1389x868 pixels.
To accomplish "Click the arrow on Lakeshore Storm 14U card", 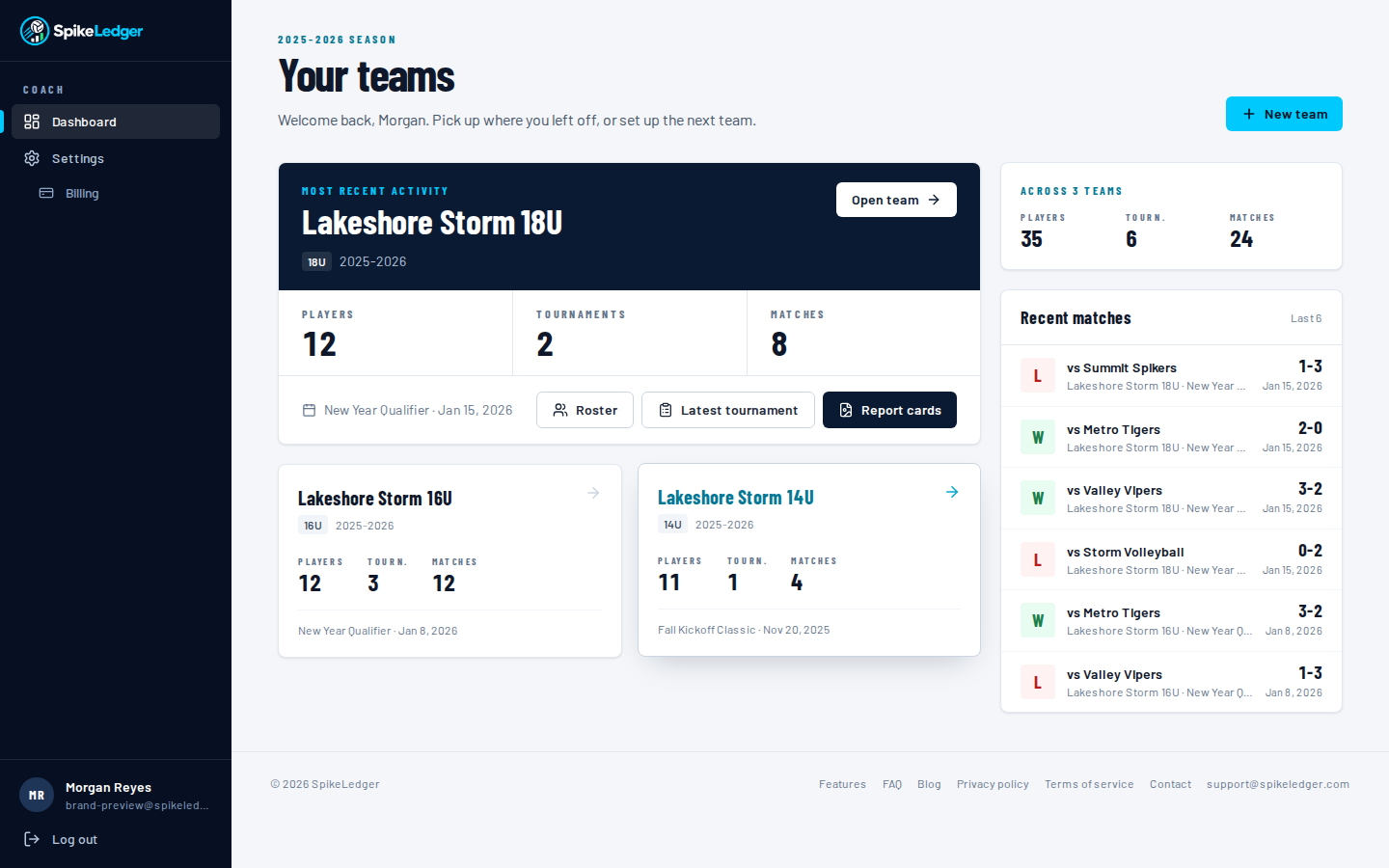I will [952, 492].
